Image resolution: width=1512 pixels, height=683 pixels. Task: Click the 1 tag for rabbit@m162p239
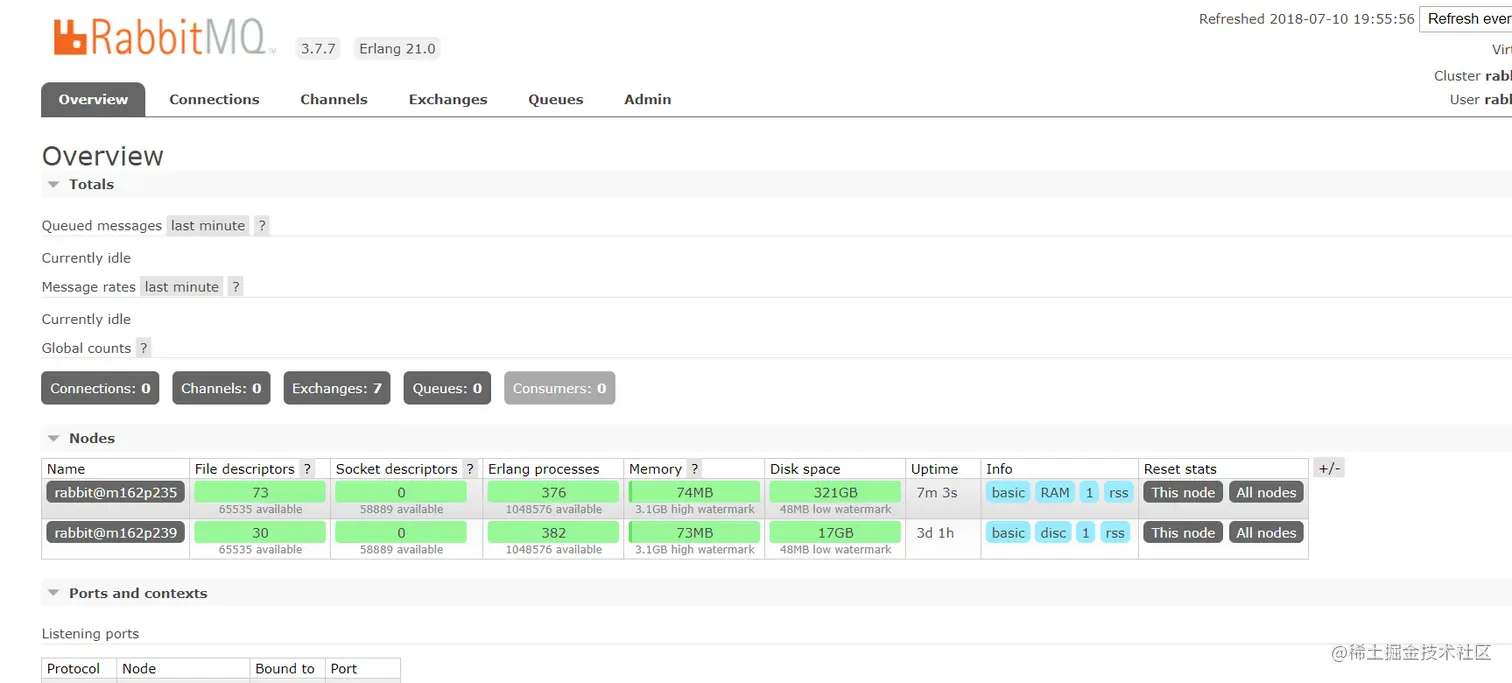coord(1085,533)
